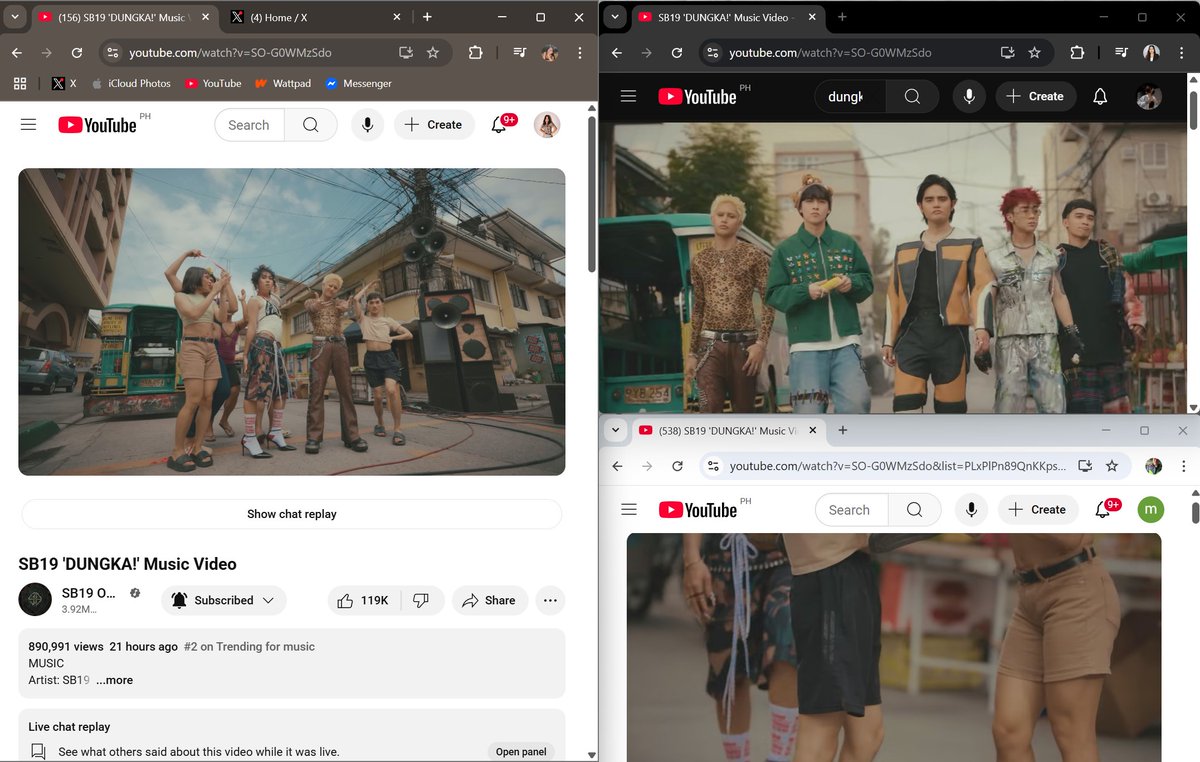Screen dimensions: 1200x762
Task: Click Search input field in left window
Action: pyautogui.click(x=250, y=125)
